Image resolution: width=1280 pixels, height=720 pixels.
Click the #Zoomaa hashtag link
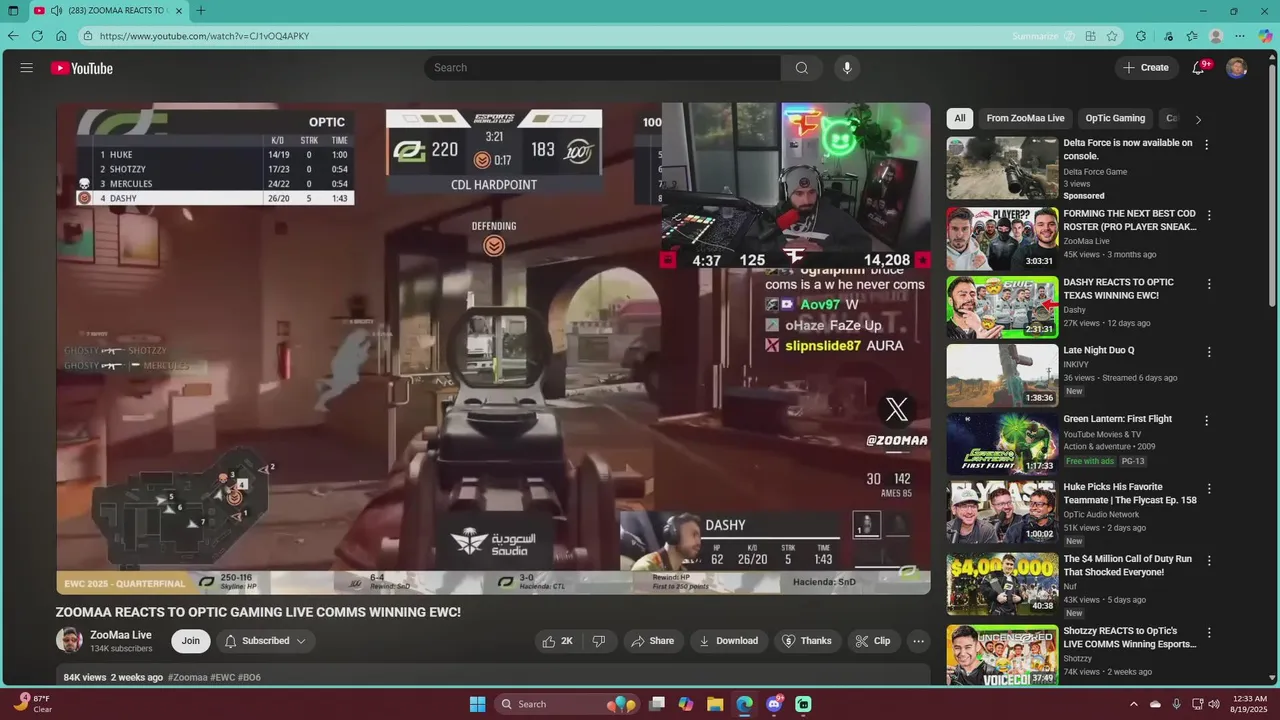point(188,677)
